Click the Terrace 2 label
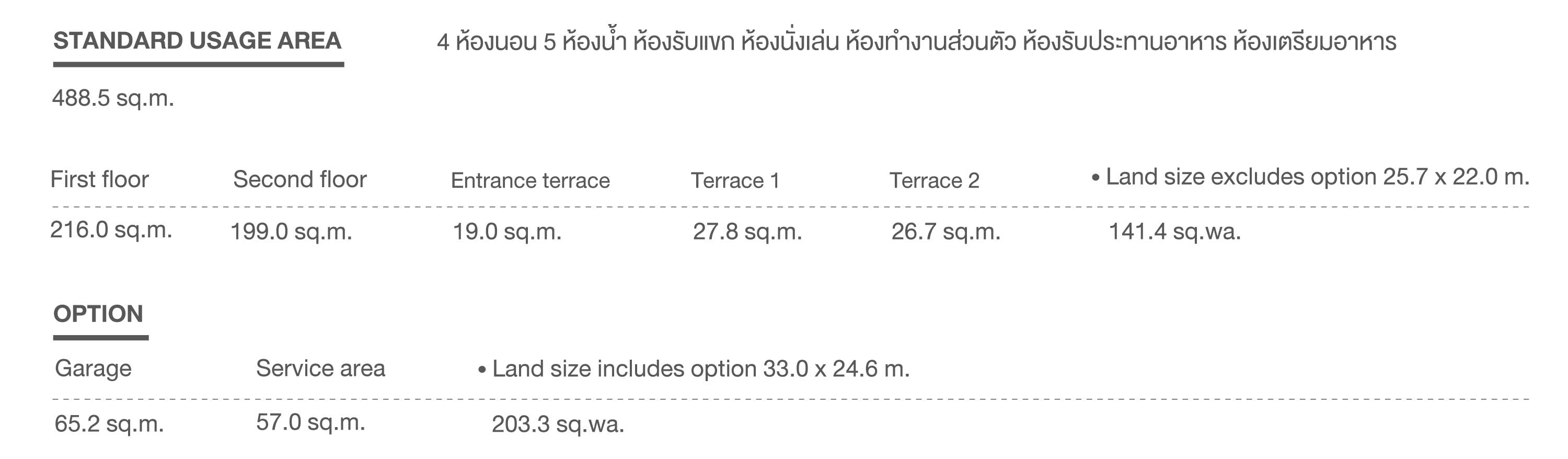 pyautogui.click(x=935, y=181)
